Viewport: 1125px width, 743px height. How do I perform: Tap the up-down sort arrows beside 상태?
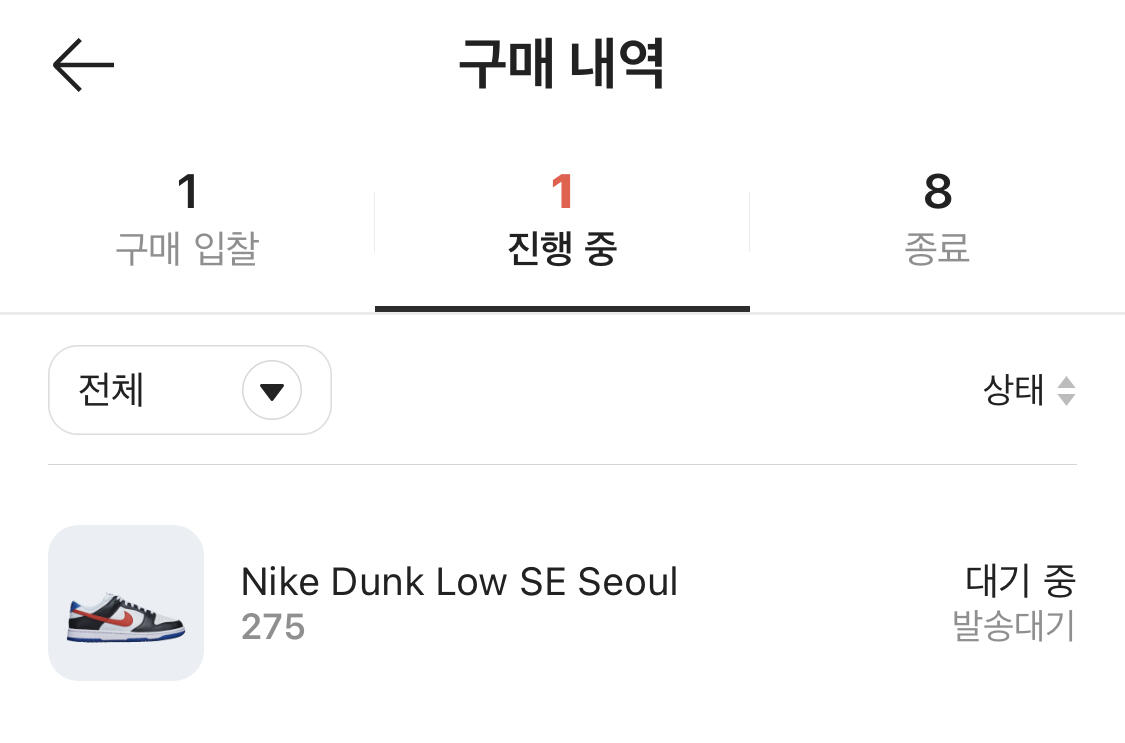[1066, 391]
